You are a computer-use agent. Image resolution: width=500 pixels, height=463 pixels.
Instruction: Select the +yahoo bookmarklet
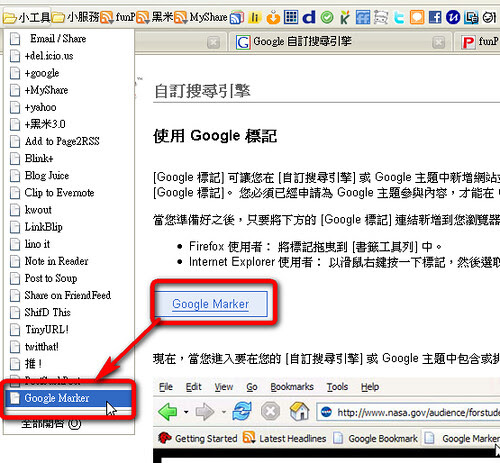coord(69,107)
